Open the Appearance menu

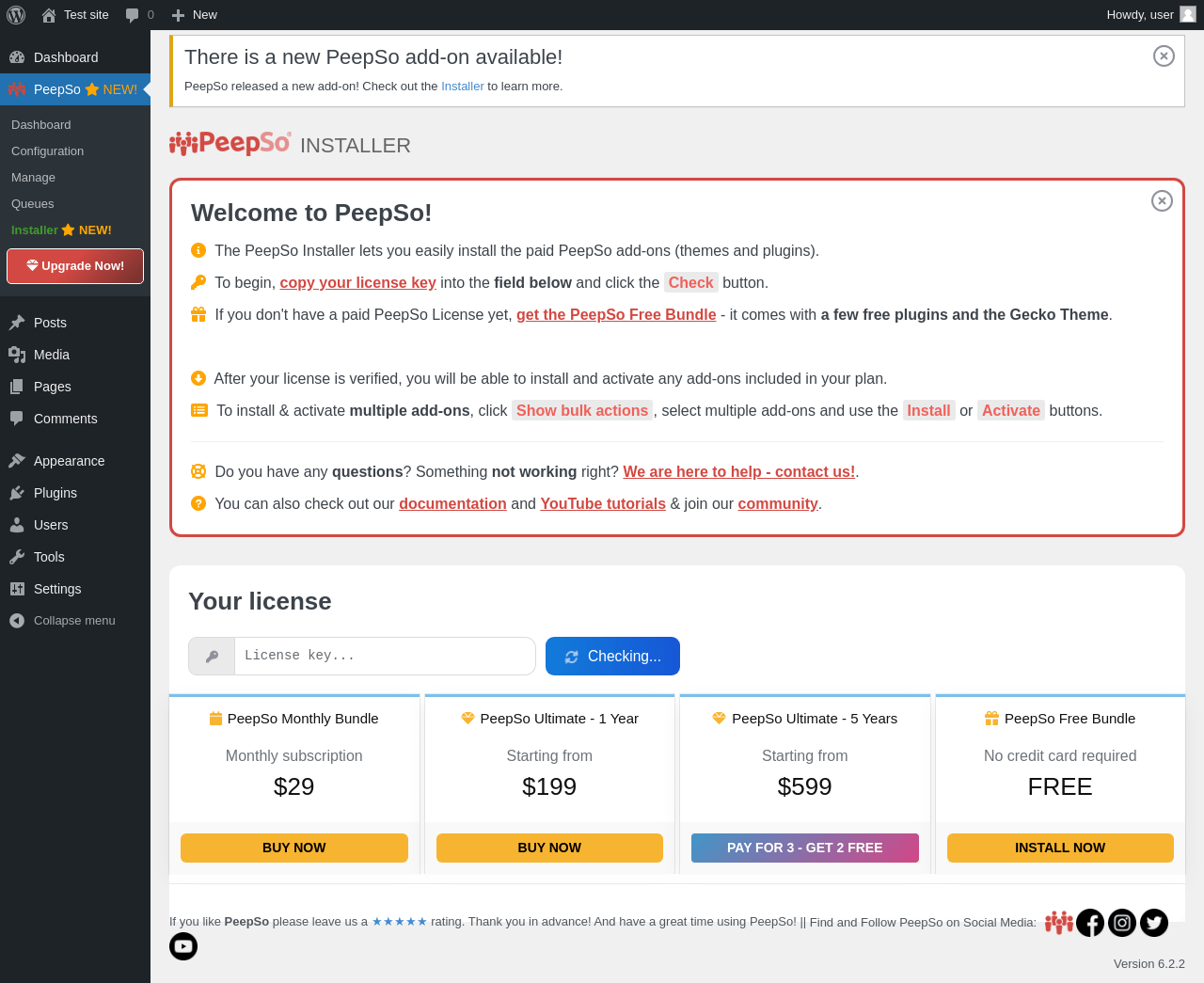[x=69, y=461]
